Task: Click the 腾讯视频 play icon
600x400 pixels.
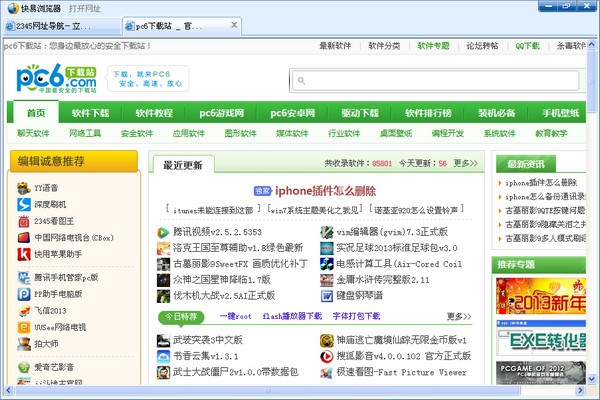Action: [163, 232]
